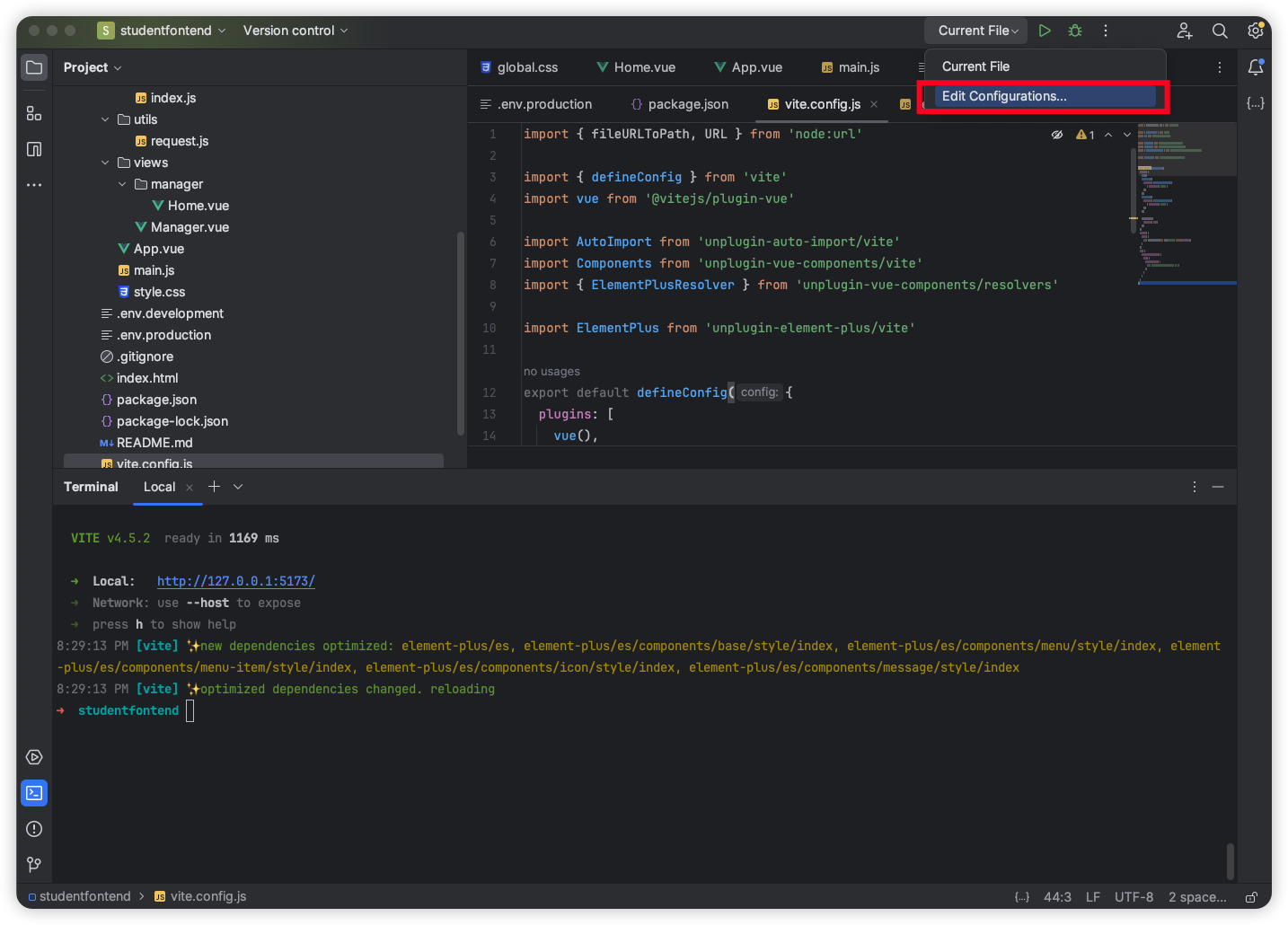Open the Structure tool window icon
The image size is (1288, 925).
pyautogui.click(x=34, y=113)
